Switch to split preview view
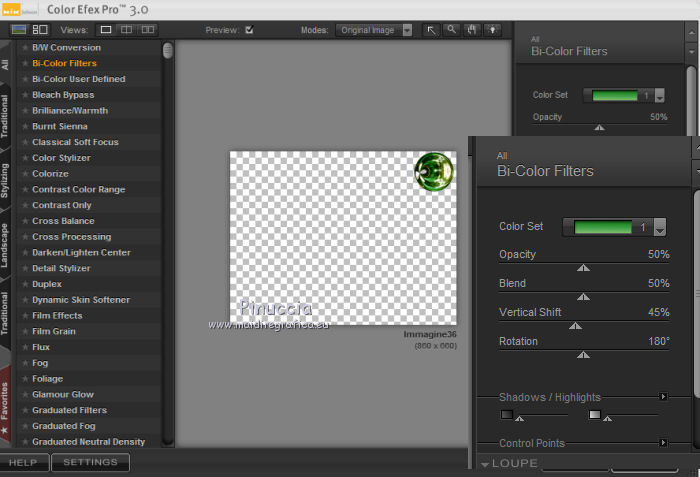Image resolution: width=700 pixels, height=477 pixels. (x=127, y=30)
